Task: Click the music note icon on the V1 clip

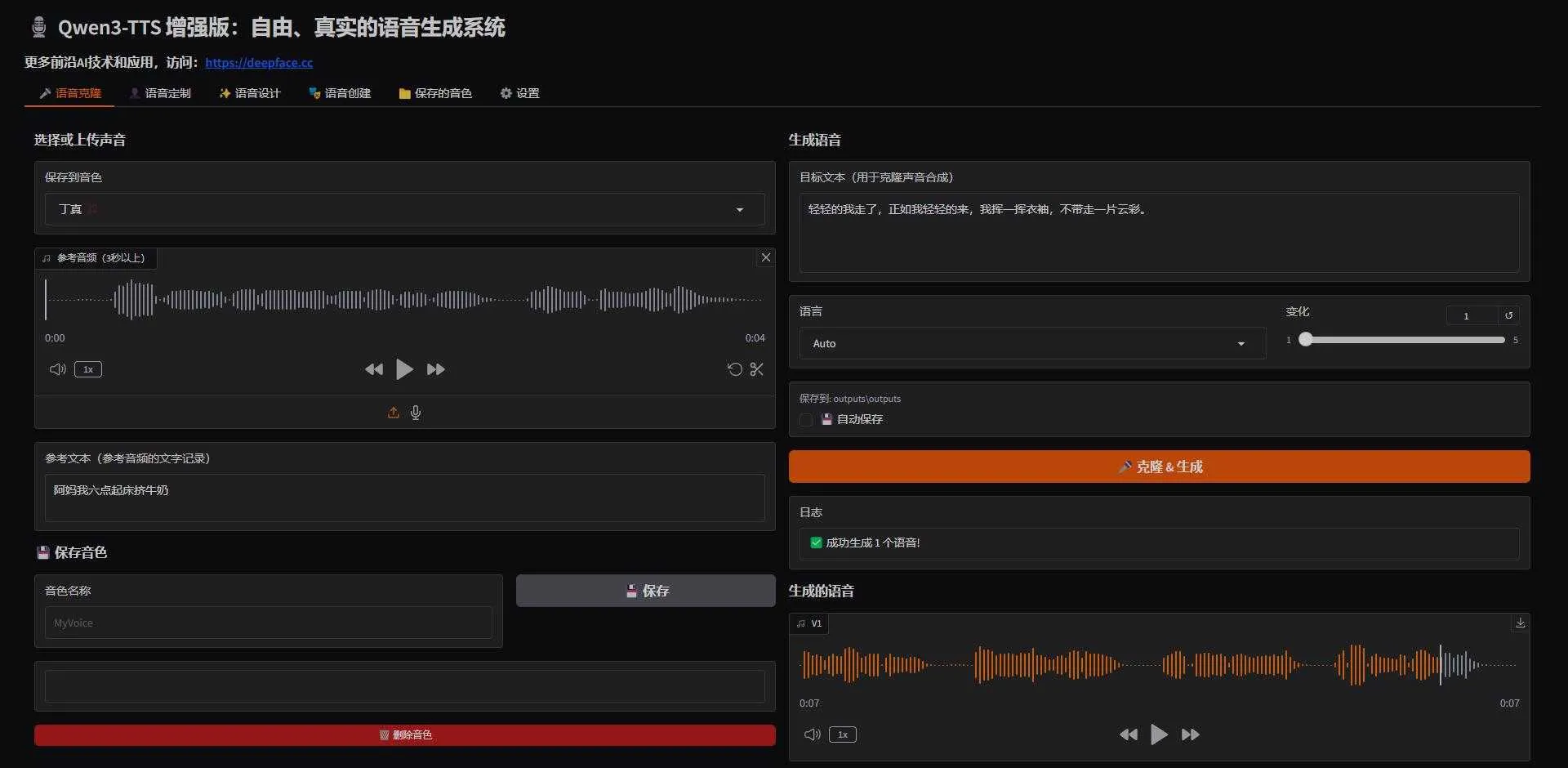Action: click(800, 623)
